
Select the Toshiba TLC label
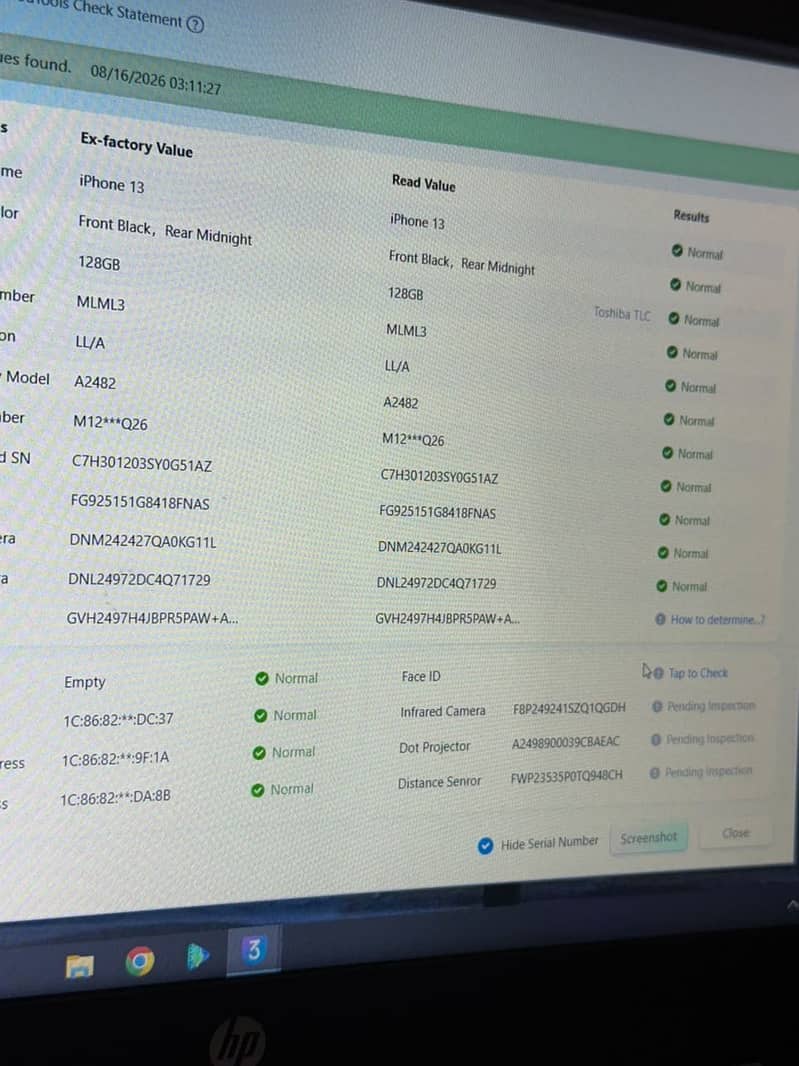click(622, 313)
